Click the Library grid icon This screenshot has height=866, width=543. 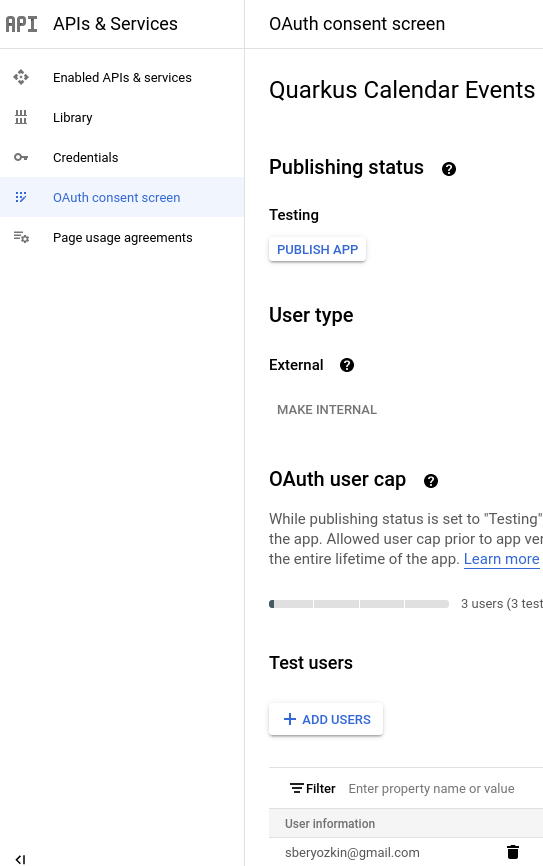[21, 117]
